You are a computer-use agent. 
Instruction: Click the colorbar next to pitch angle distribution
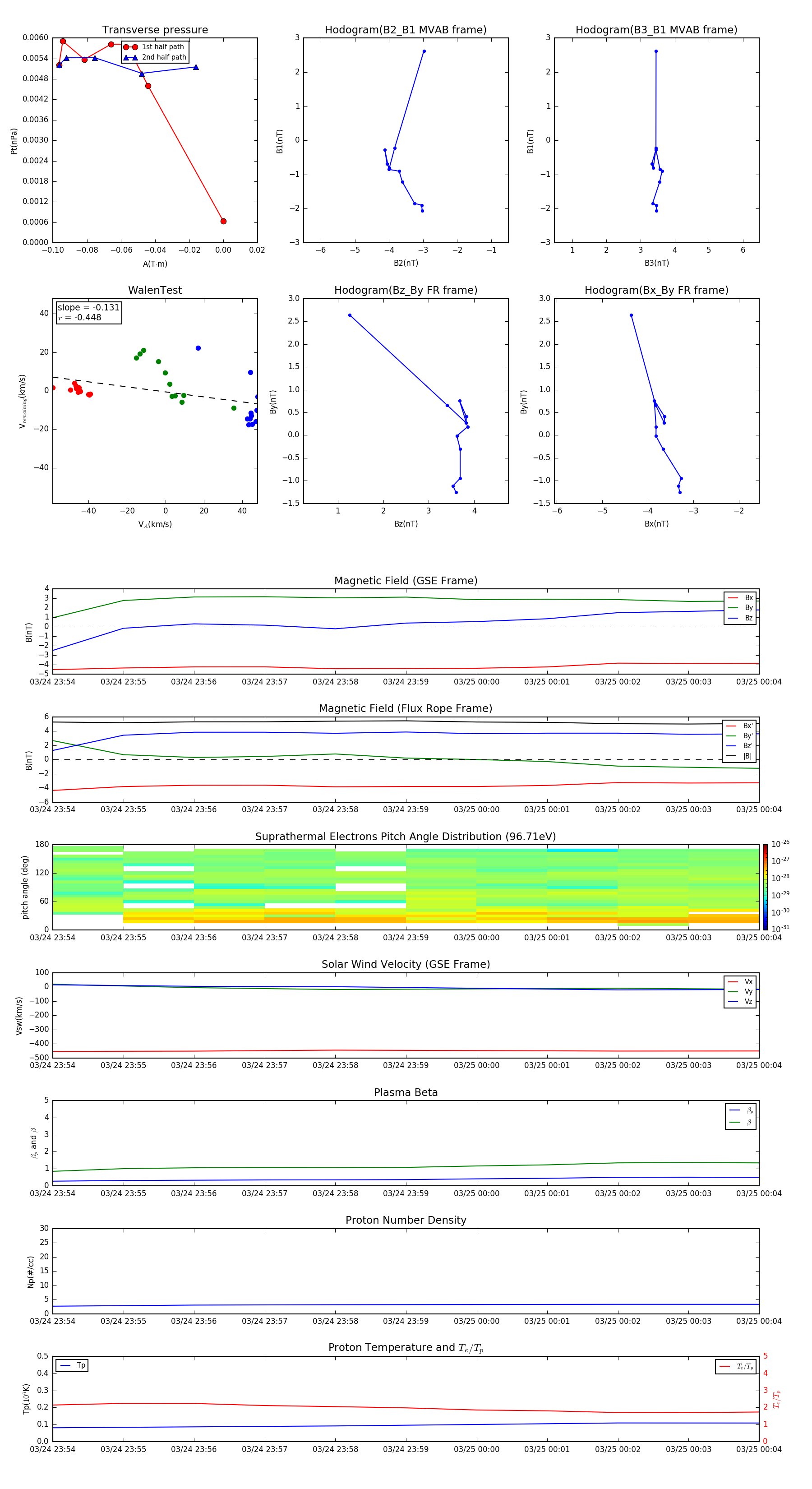pos(765,887)
